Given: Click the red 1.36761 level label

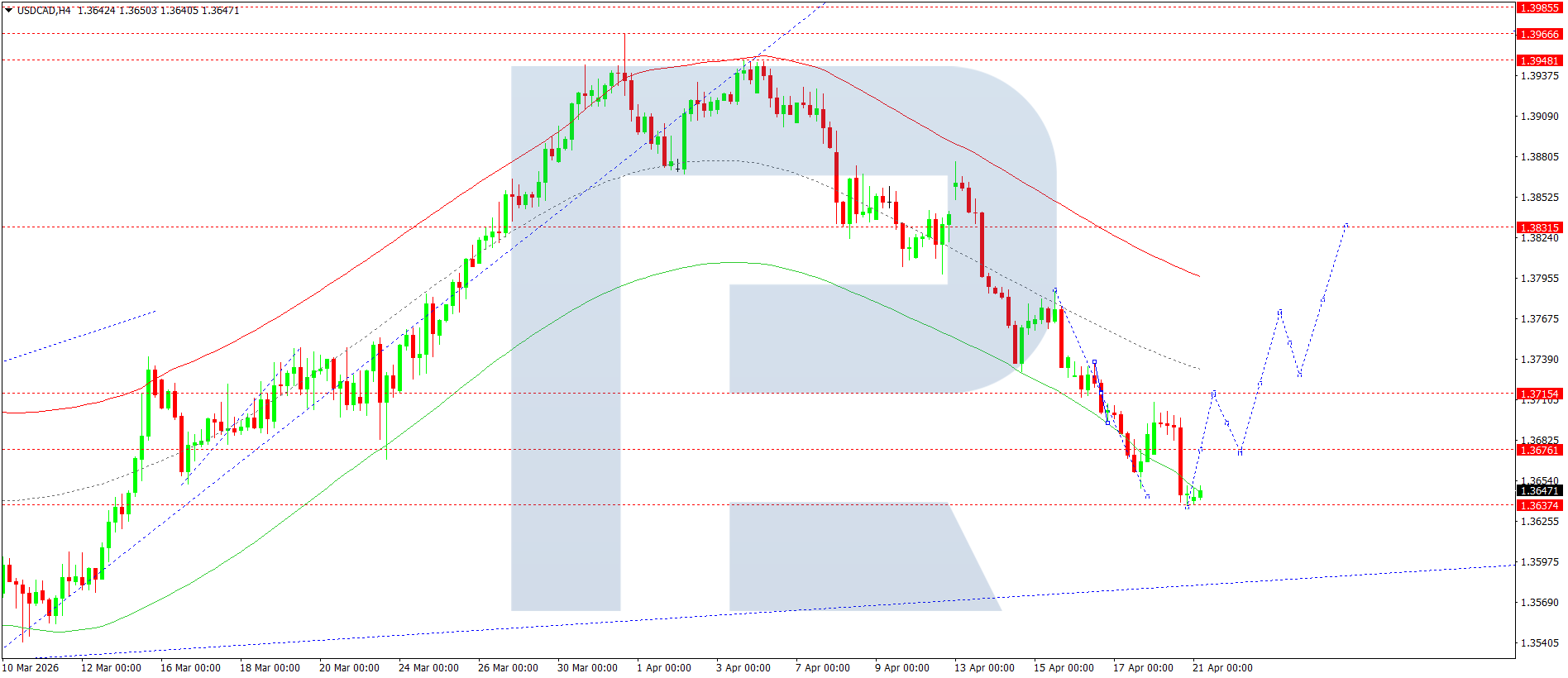Looking at the screenshot, I should tap(1539, 451).
